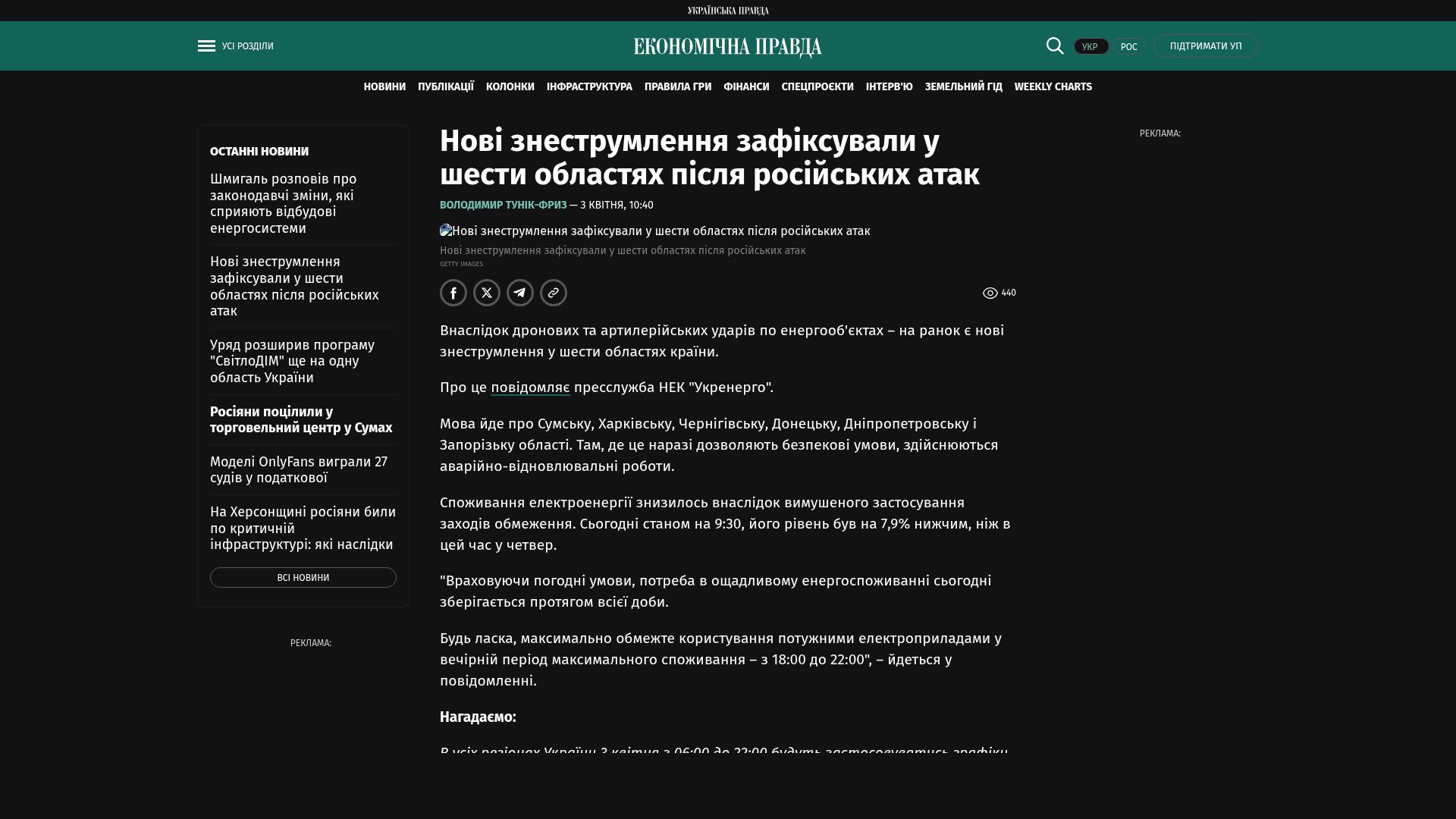
Task: Switch language to РОС
Action: click(x=1128, y=47)
